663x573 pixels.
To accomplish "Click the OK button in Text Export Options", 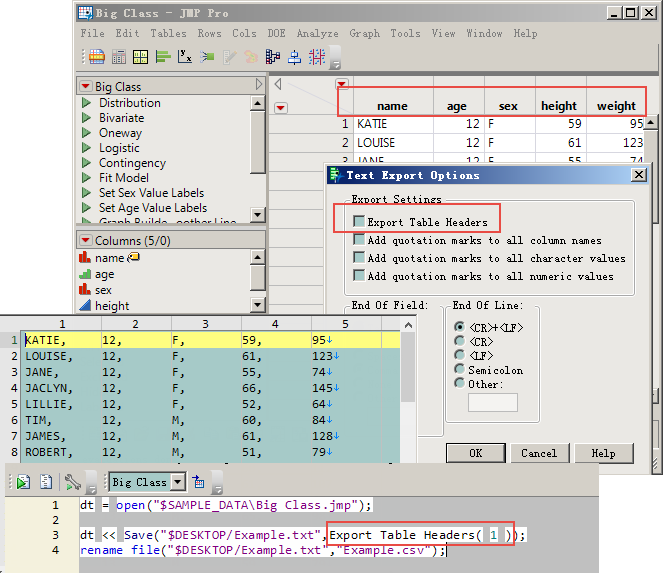I will 475,453.
